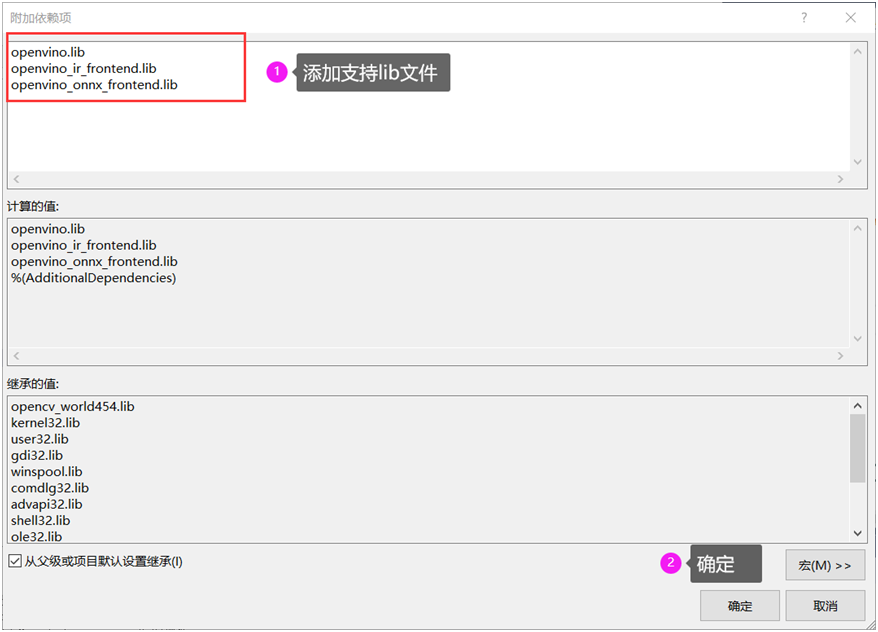Click openvino_onnx_frontend.lib in top edit box

pyautogui.click(x=94, y=85)
